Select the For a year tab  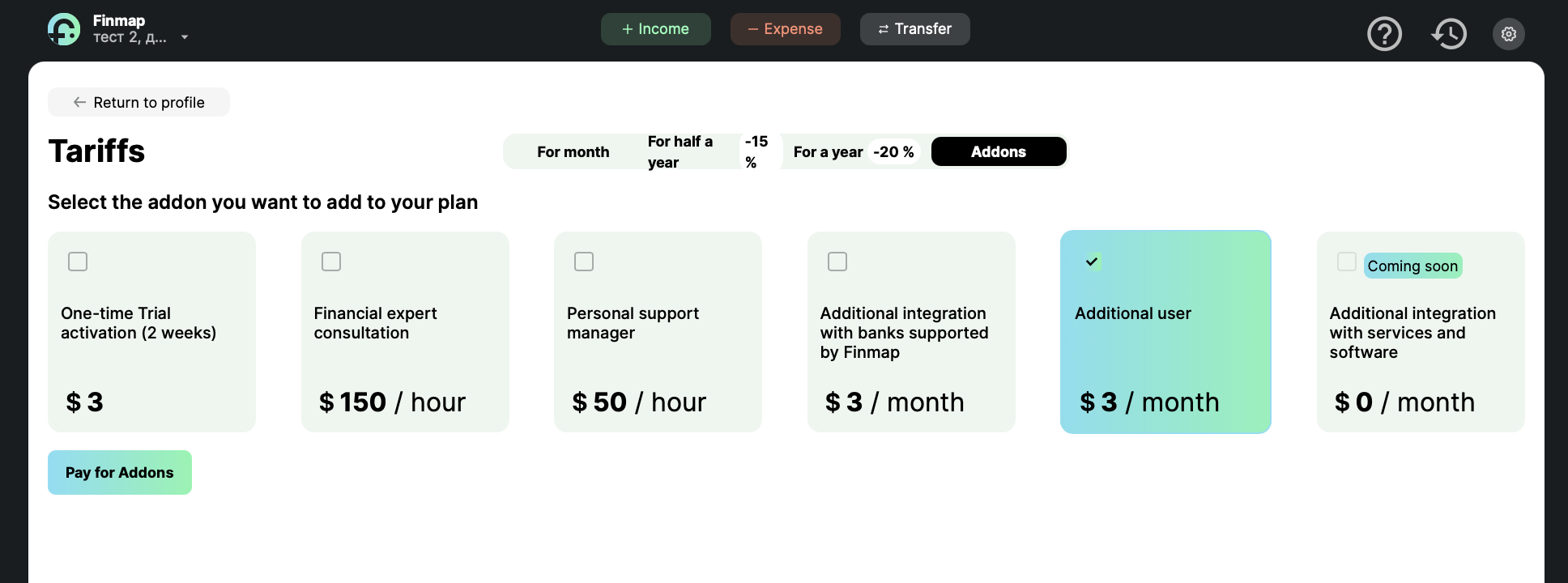point(828,152)
